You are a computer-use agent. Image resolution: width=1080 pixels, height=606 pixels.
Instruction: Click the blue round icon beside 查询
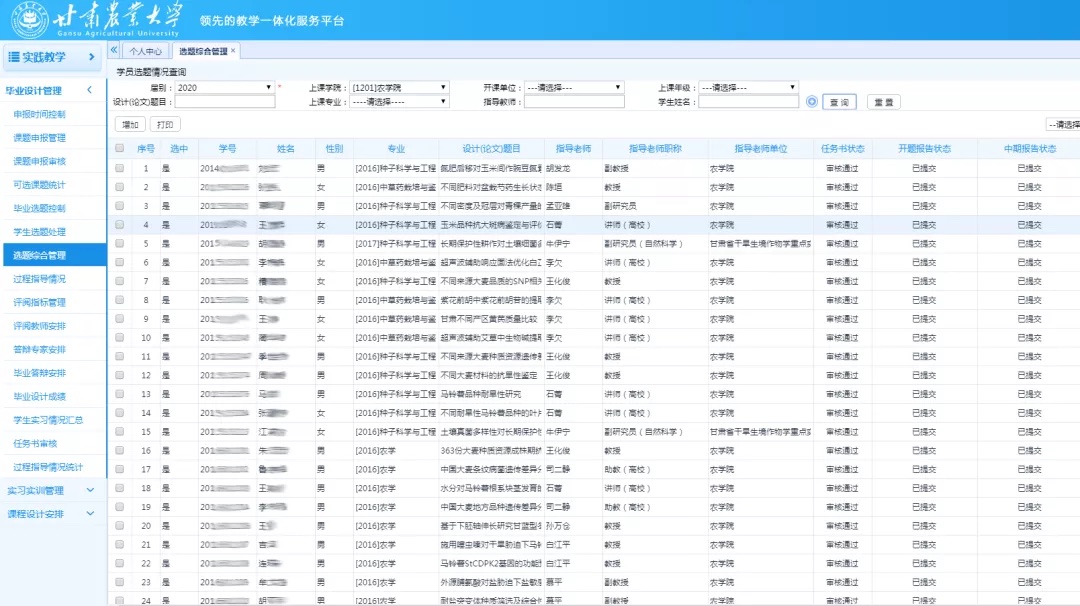pos(812,102)
